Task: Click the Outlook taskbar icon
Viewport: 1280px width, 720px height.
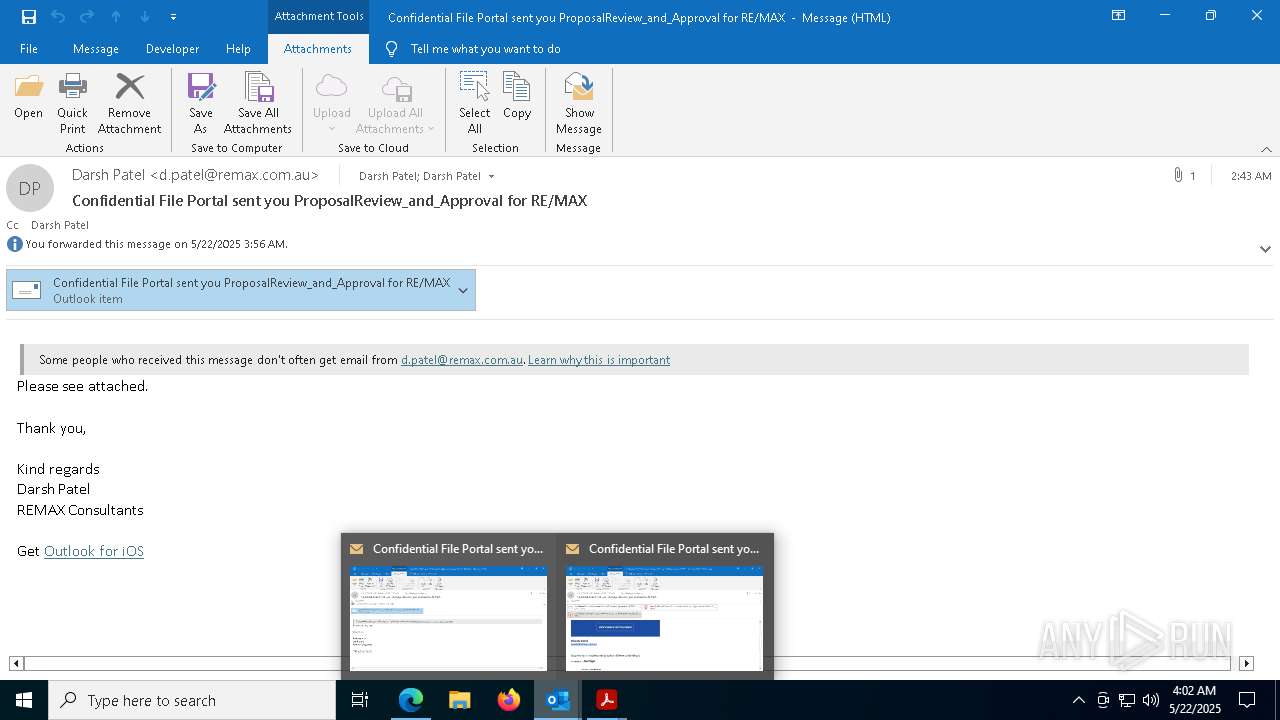Action: [558, 700]
